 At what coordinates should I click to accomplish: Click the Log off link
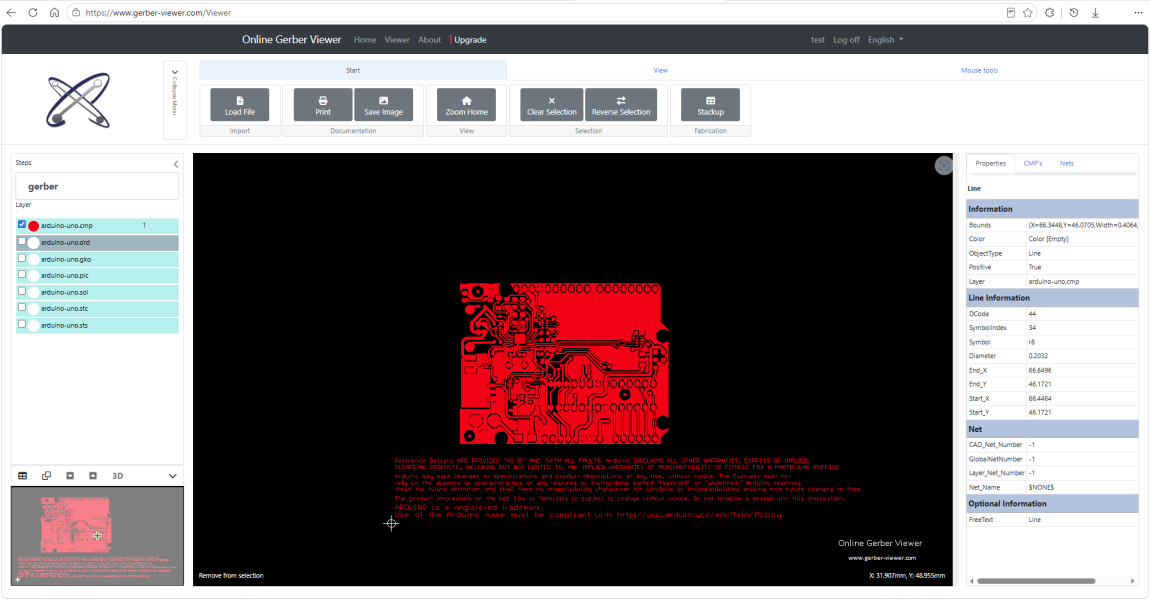[x=846, y=40]
